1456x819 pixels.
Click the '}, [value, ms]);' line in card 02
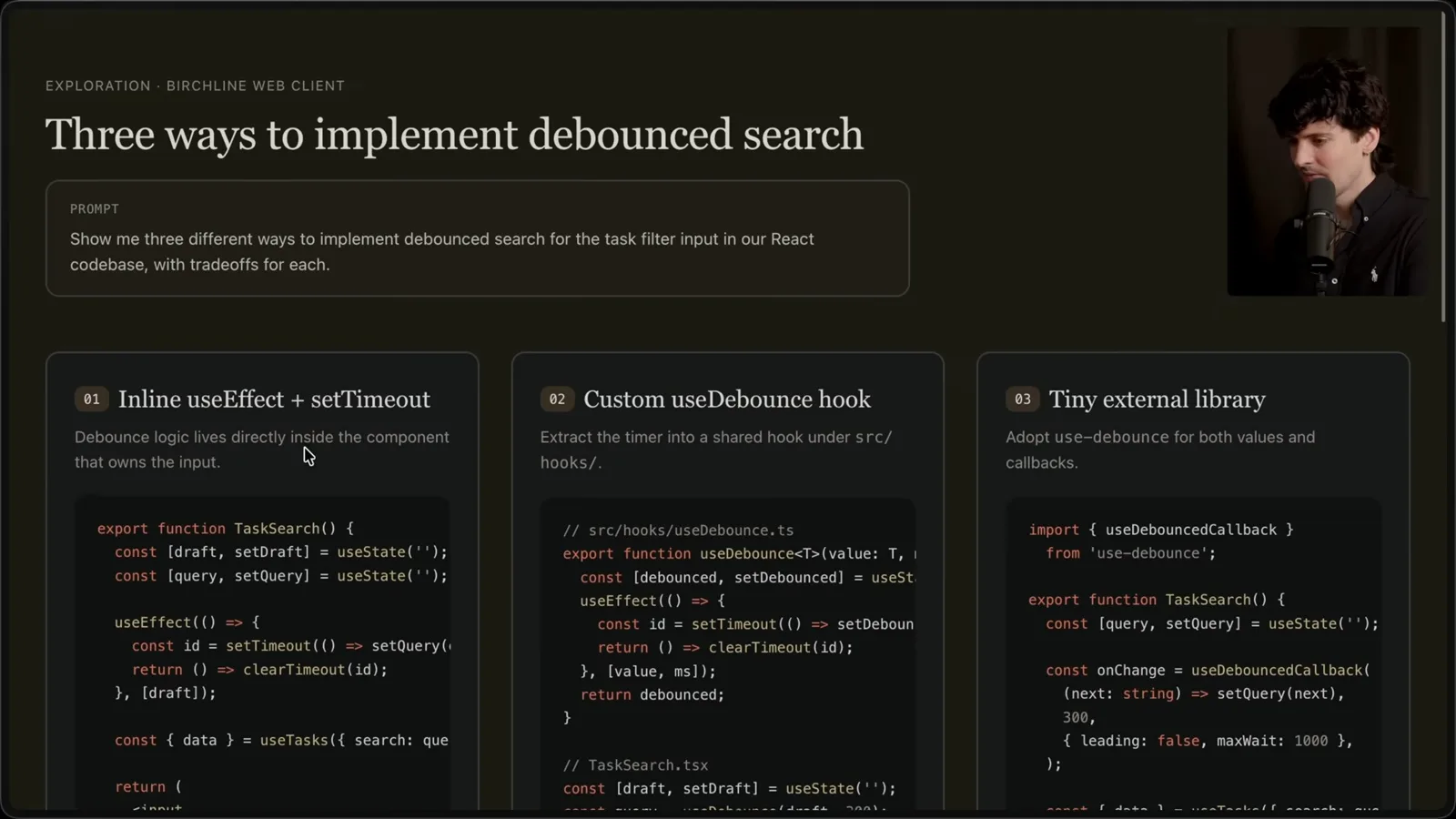648,671
